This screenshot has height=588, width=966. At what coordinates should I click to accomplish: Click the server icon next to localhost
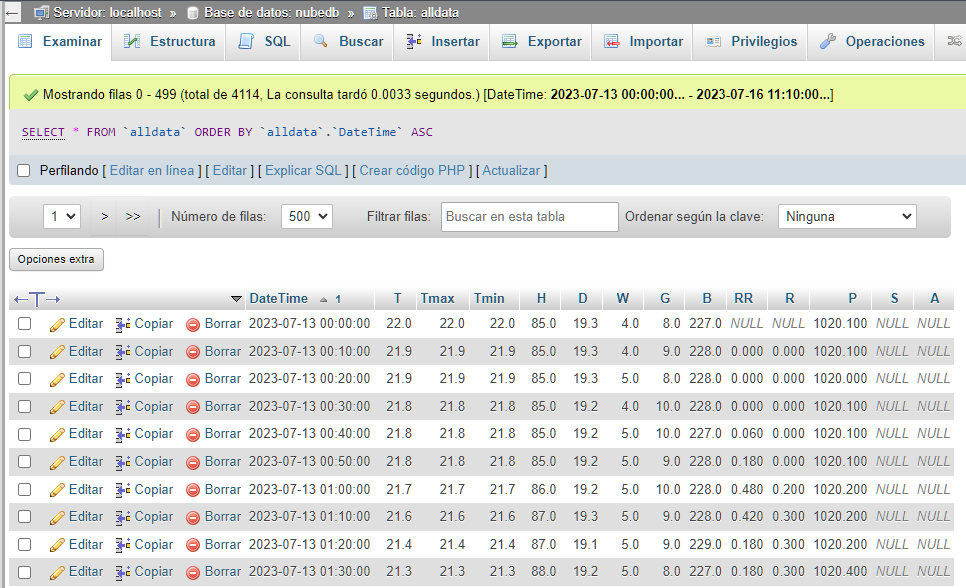point(41,12)
